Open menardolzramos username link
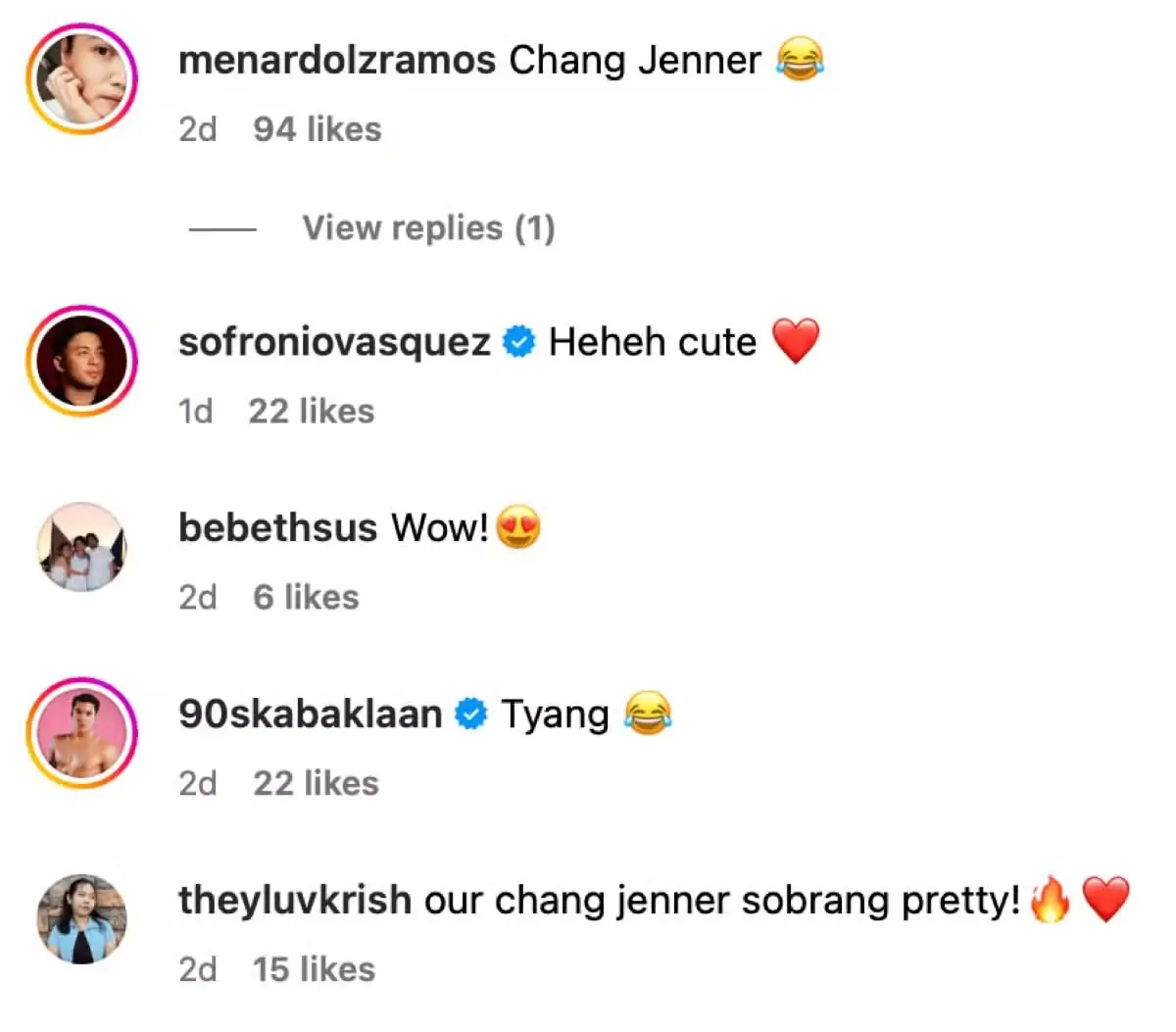 336,61
